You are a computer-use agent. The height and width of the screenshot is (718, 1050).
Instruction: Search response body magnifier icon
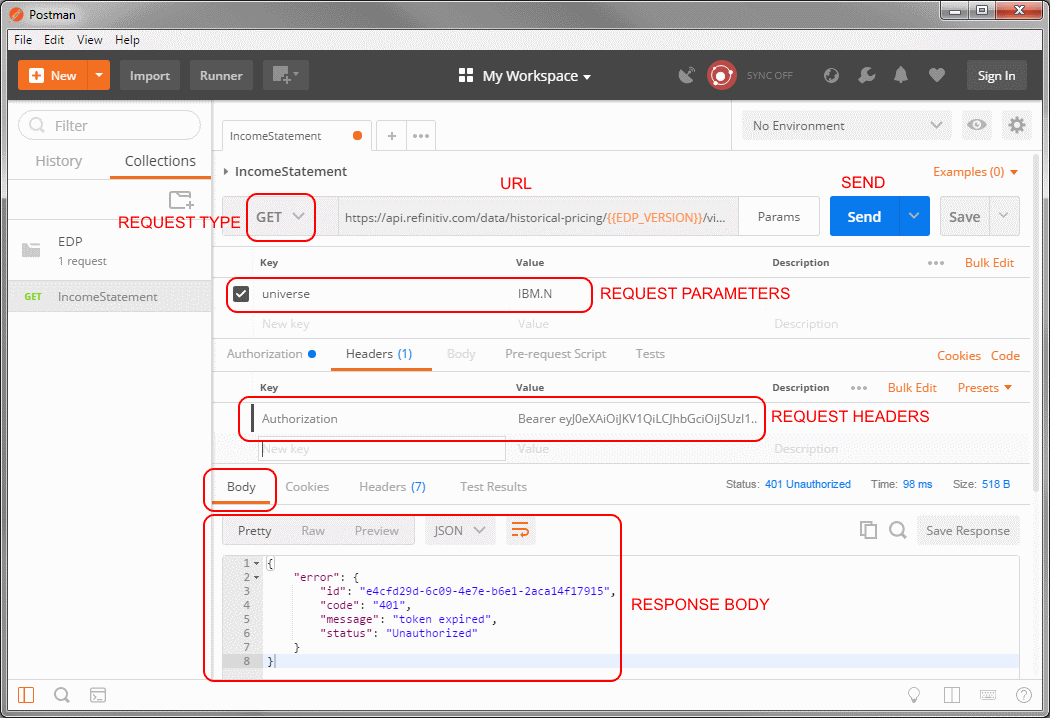pyautogui.click(x=898, y=530)
